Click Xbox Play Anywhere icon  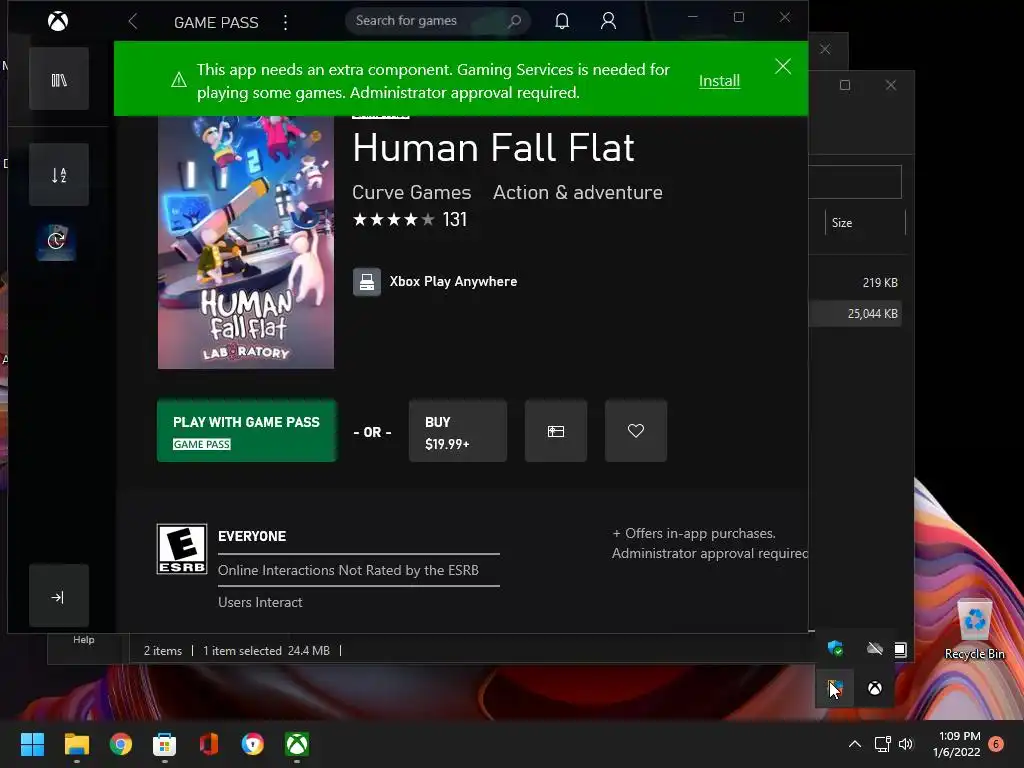click(x=367, y=282)
